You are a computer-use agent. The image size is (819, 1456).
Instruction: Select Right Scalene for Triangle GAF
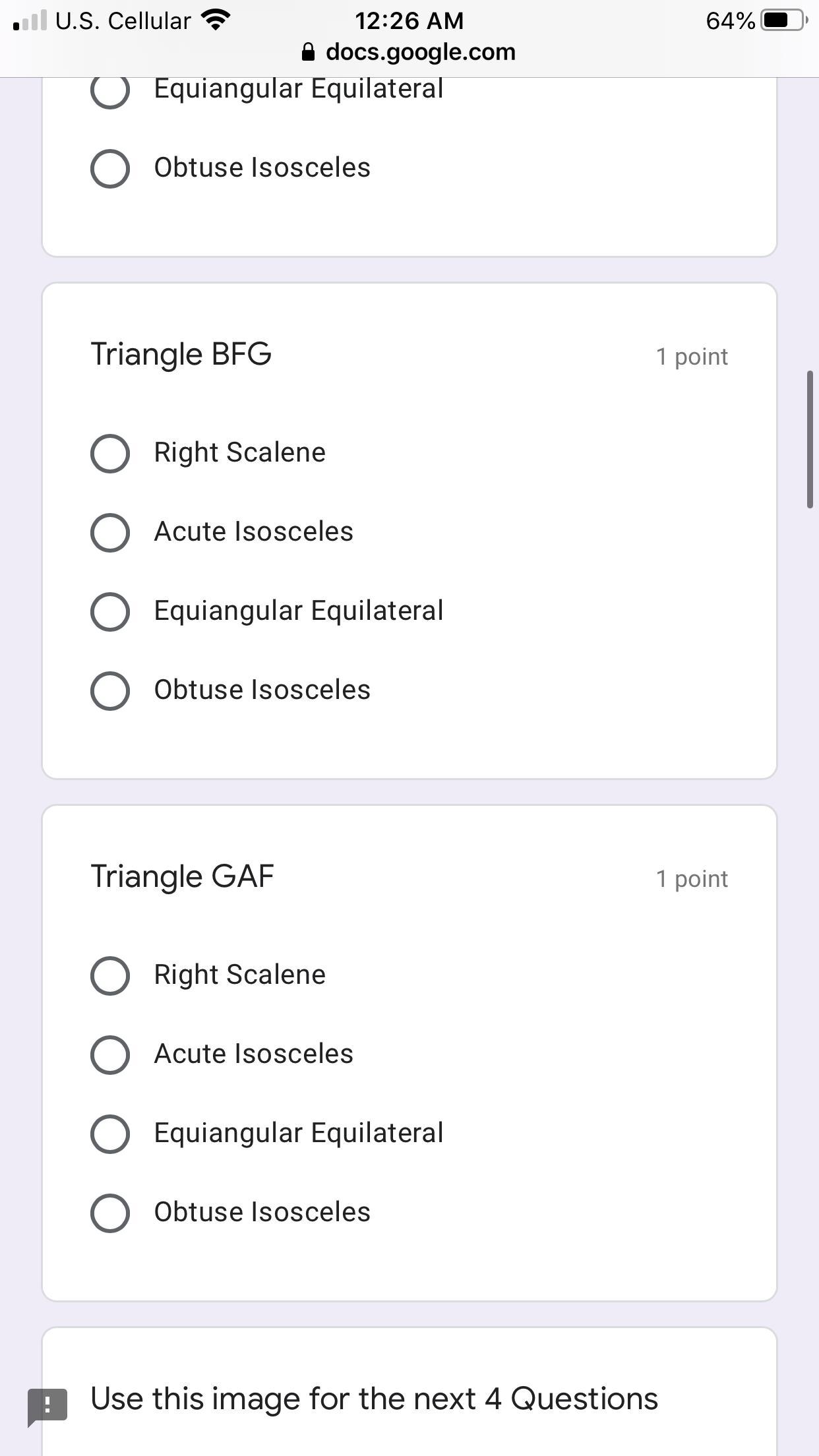coord(110,976)
